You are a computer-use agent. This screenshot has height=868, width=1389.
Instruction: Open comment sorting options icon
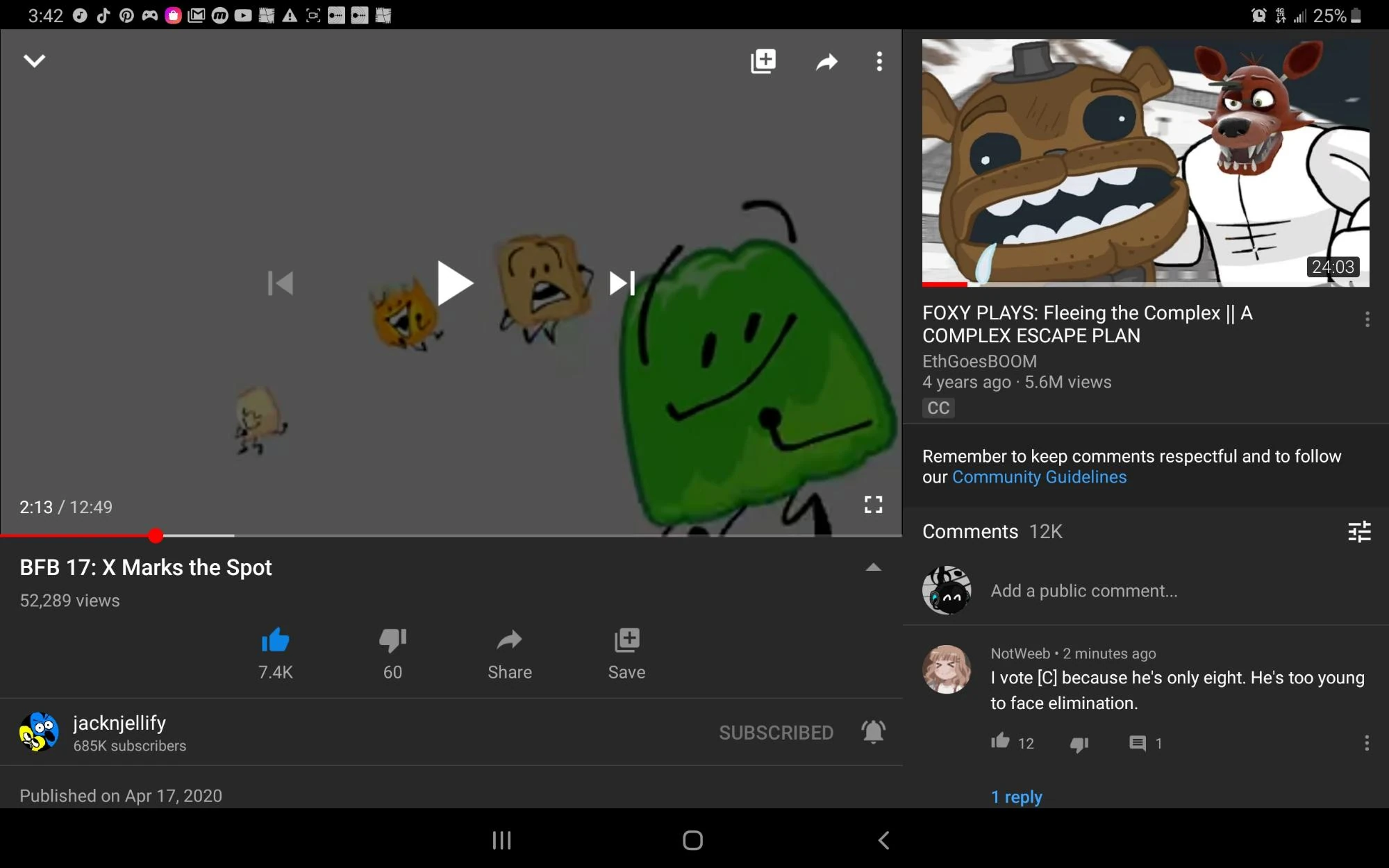[1360, 532]
